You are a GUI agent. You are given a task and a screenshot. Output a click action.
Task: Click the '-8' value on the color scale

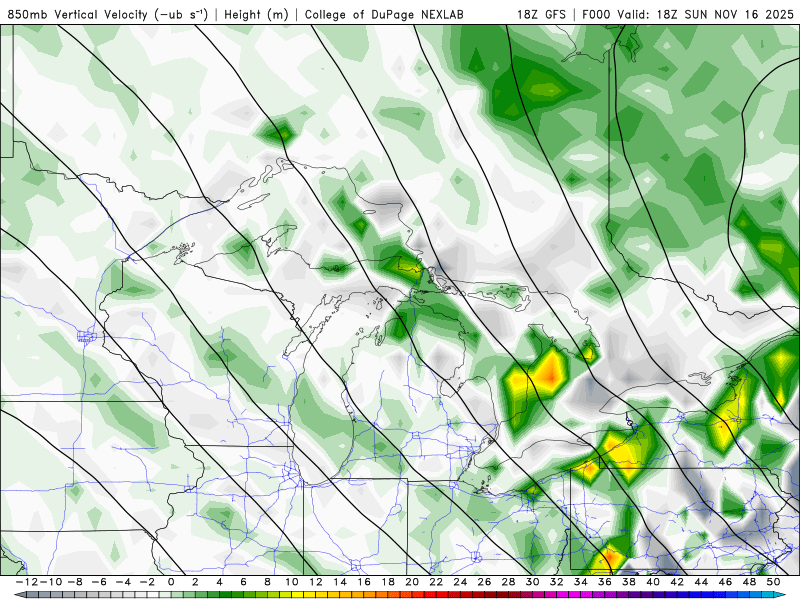[x=76, y=582]
